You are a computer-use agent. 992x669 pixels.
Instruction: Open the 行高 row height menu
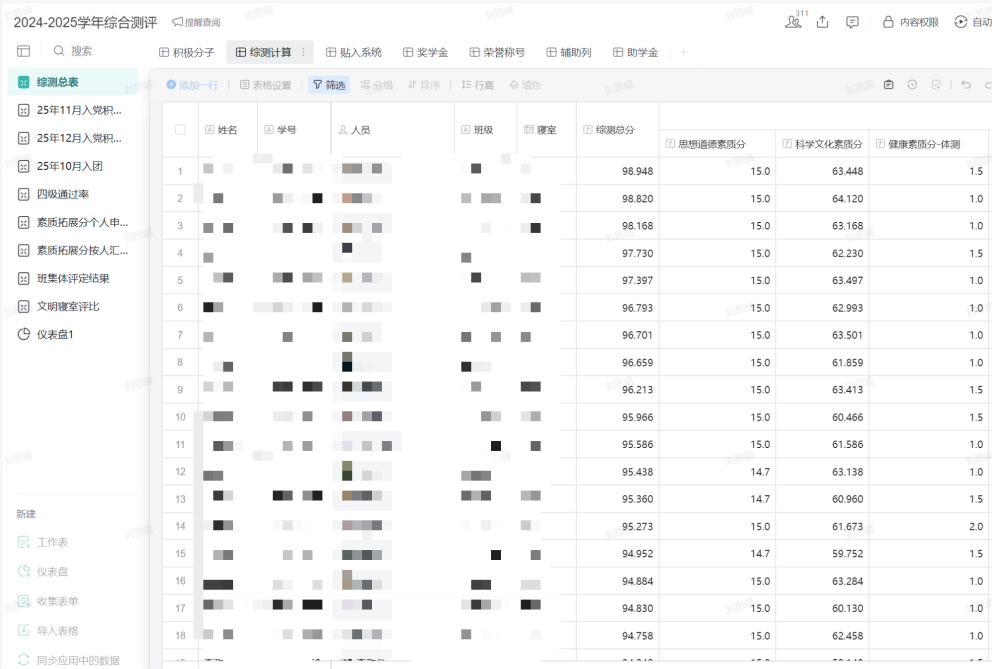477,85
